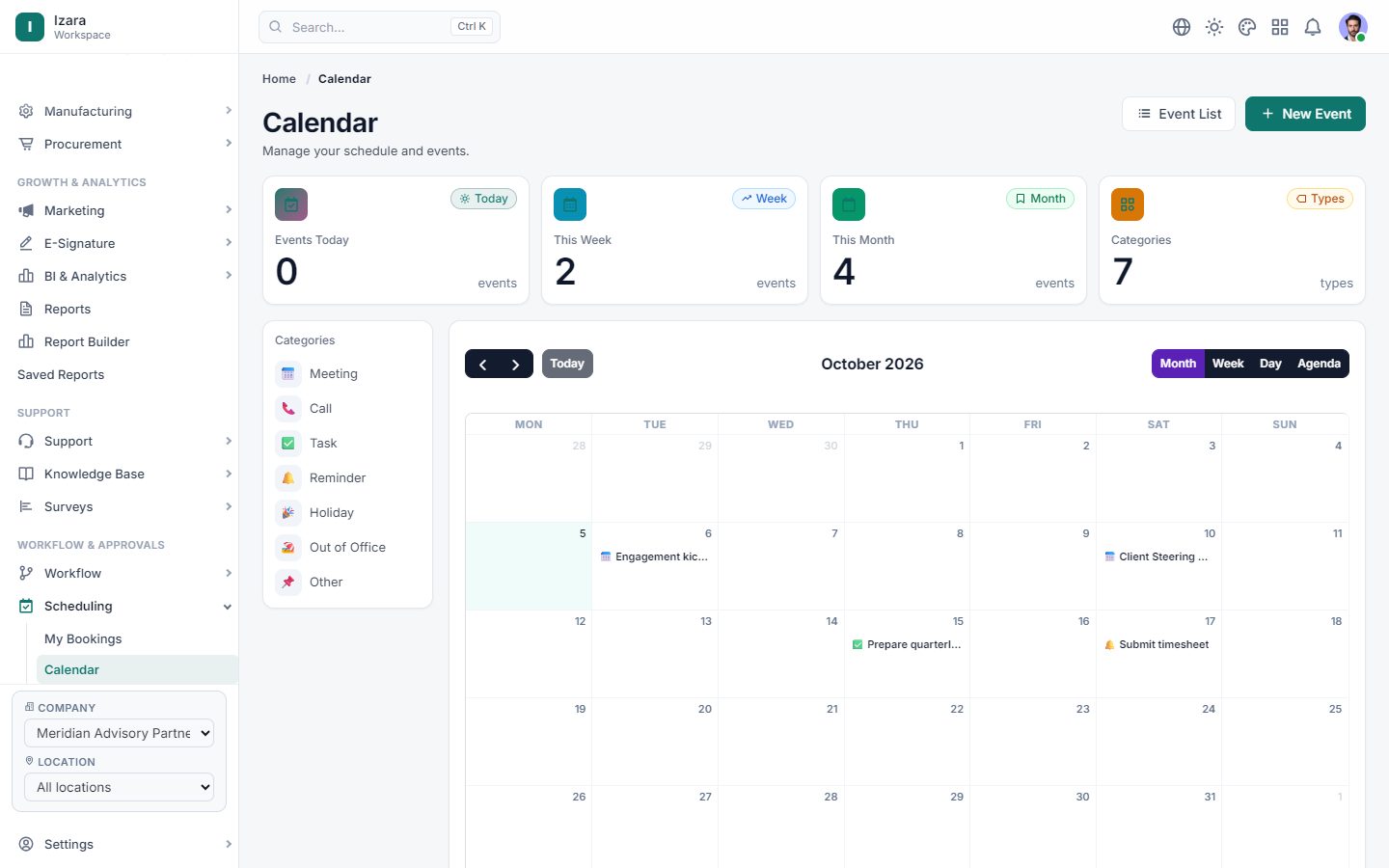Switch to Agenda view
This screenshot has height=868, width=1389.
(1319, 364)
